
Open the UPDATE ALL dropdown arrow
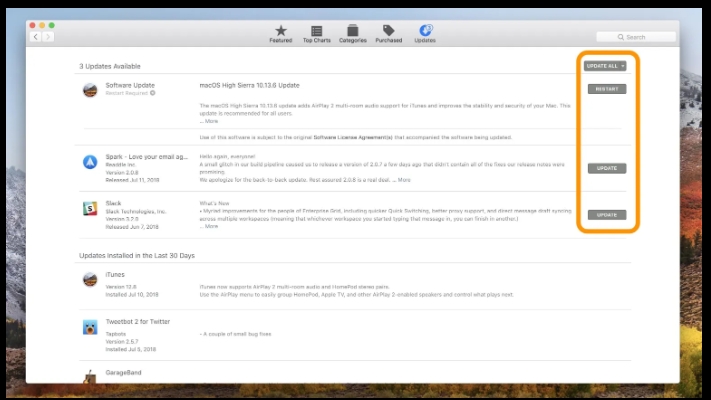623,66
